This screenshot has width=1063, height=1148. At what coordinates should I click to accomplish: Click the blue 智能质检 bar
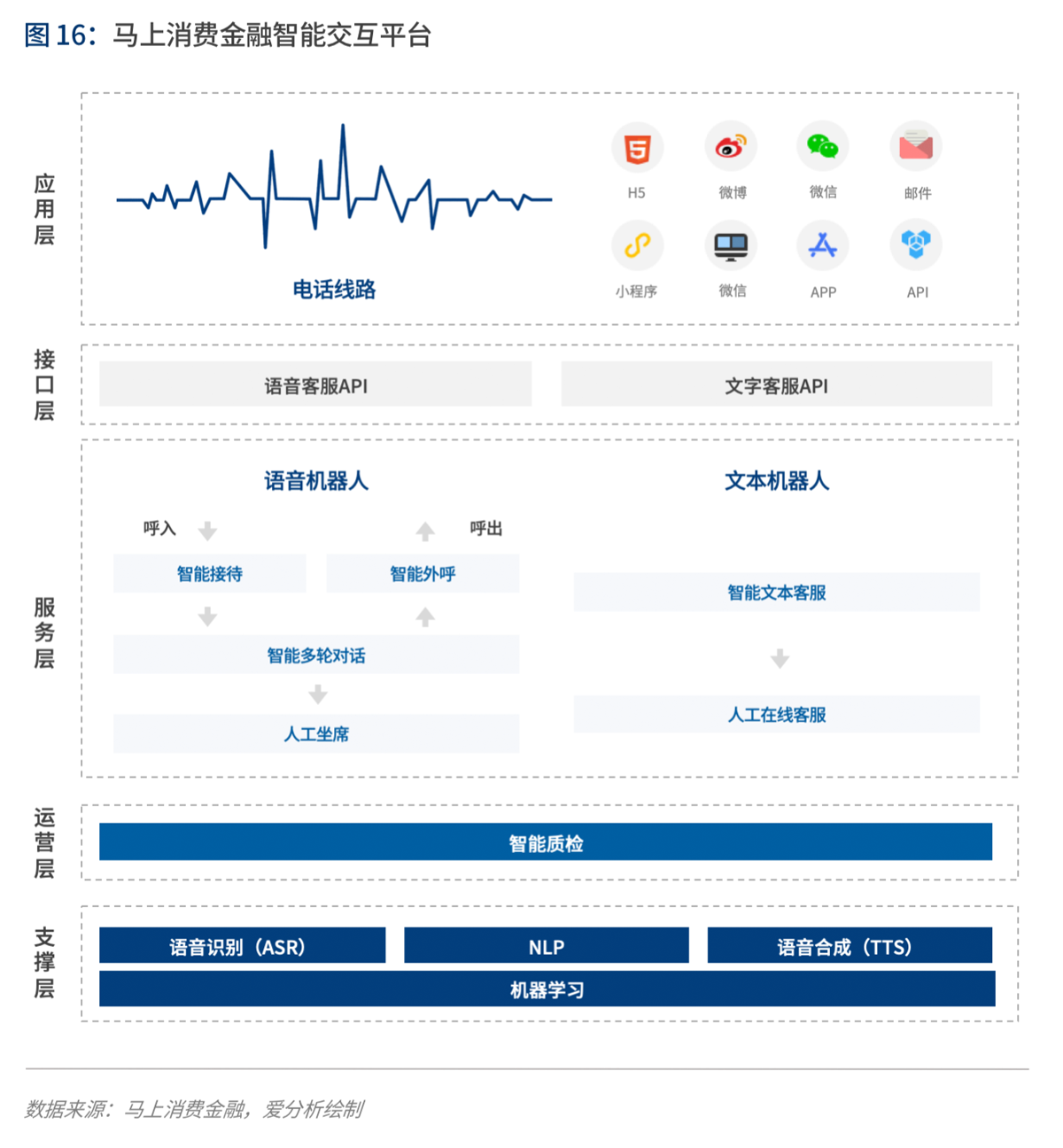(546, 842)
